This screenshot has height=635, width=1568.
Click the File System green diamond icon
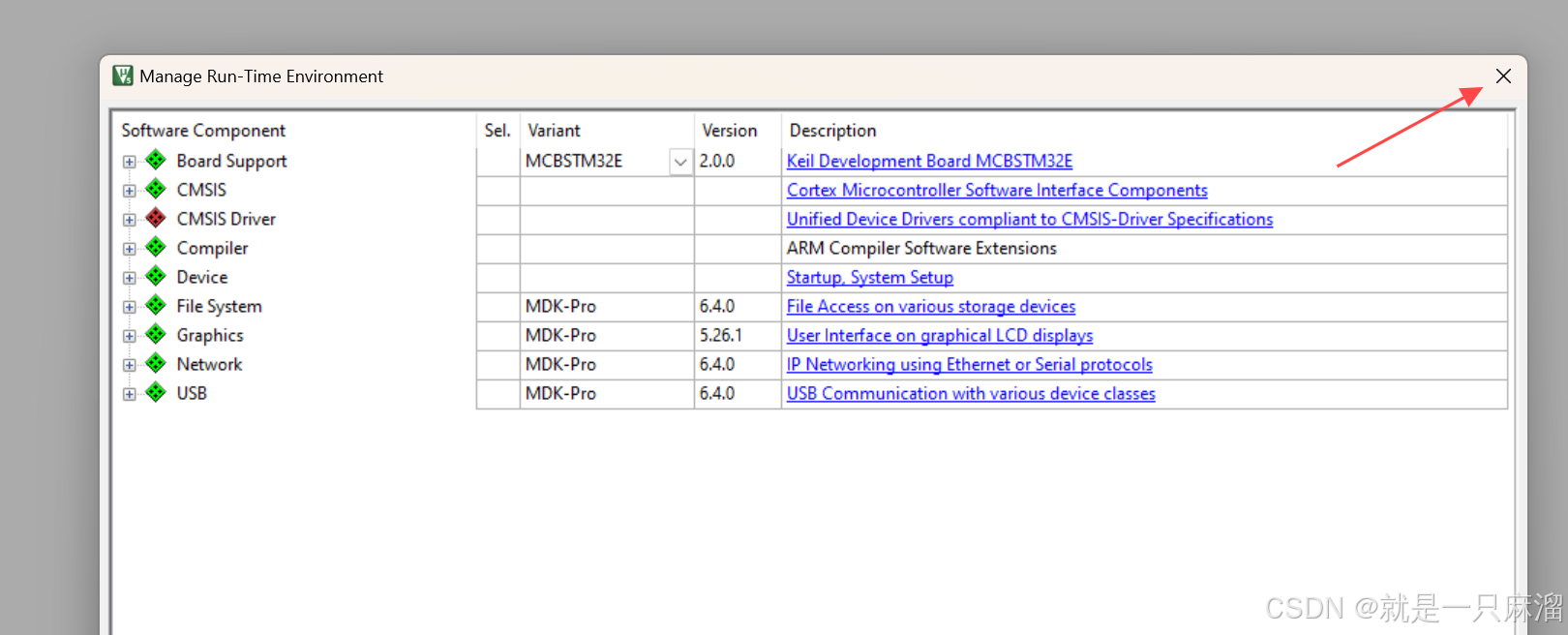click(156, 305)
